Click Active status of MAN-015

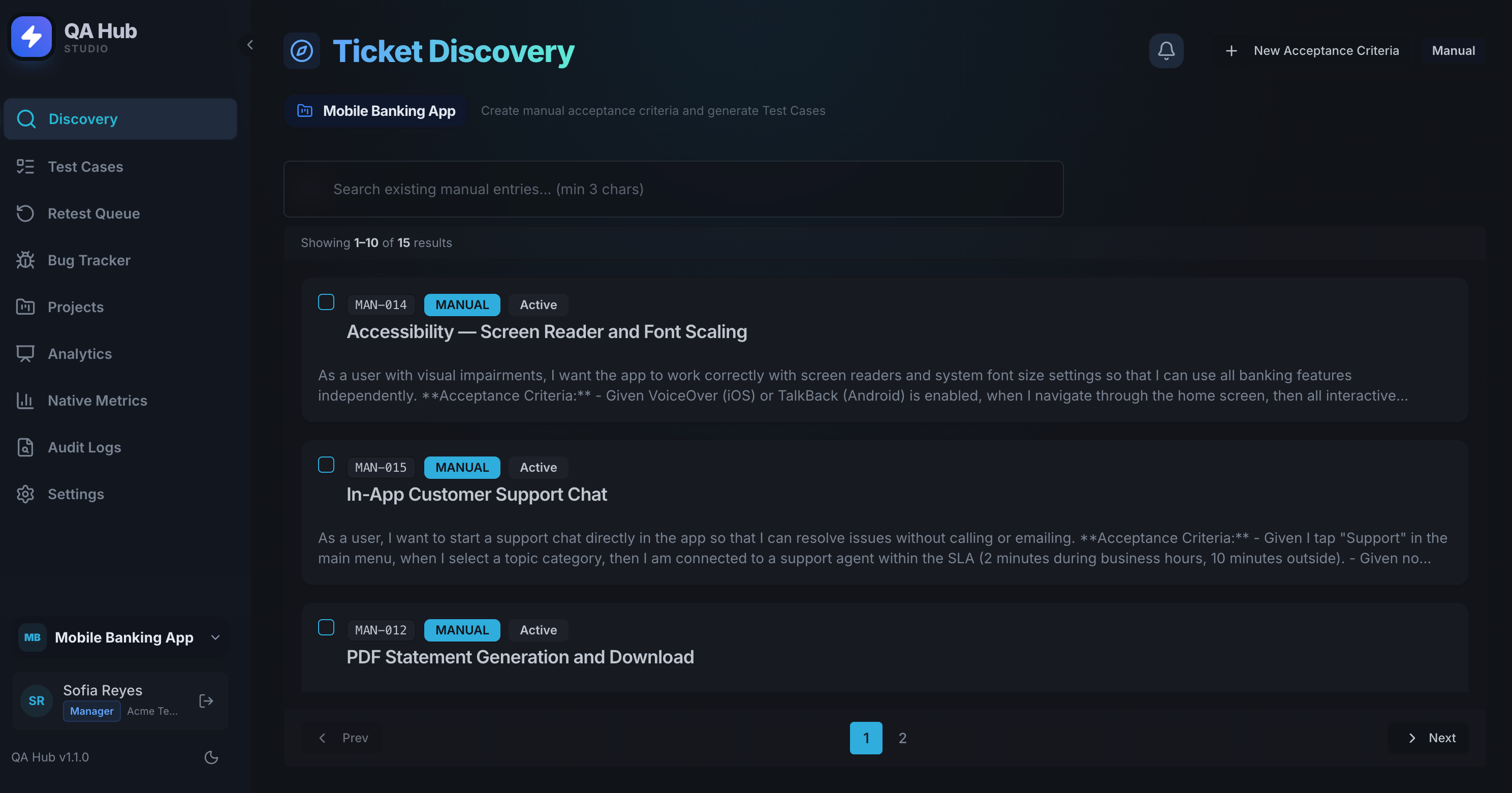coord(538,468)
